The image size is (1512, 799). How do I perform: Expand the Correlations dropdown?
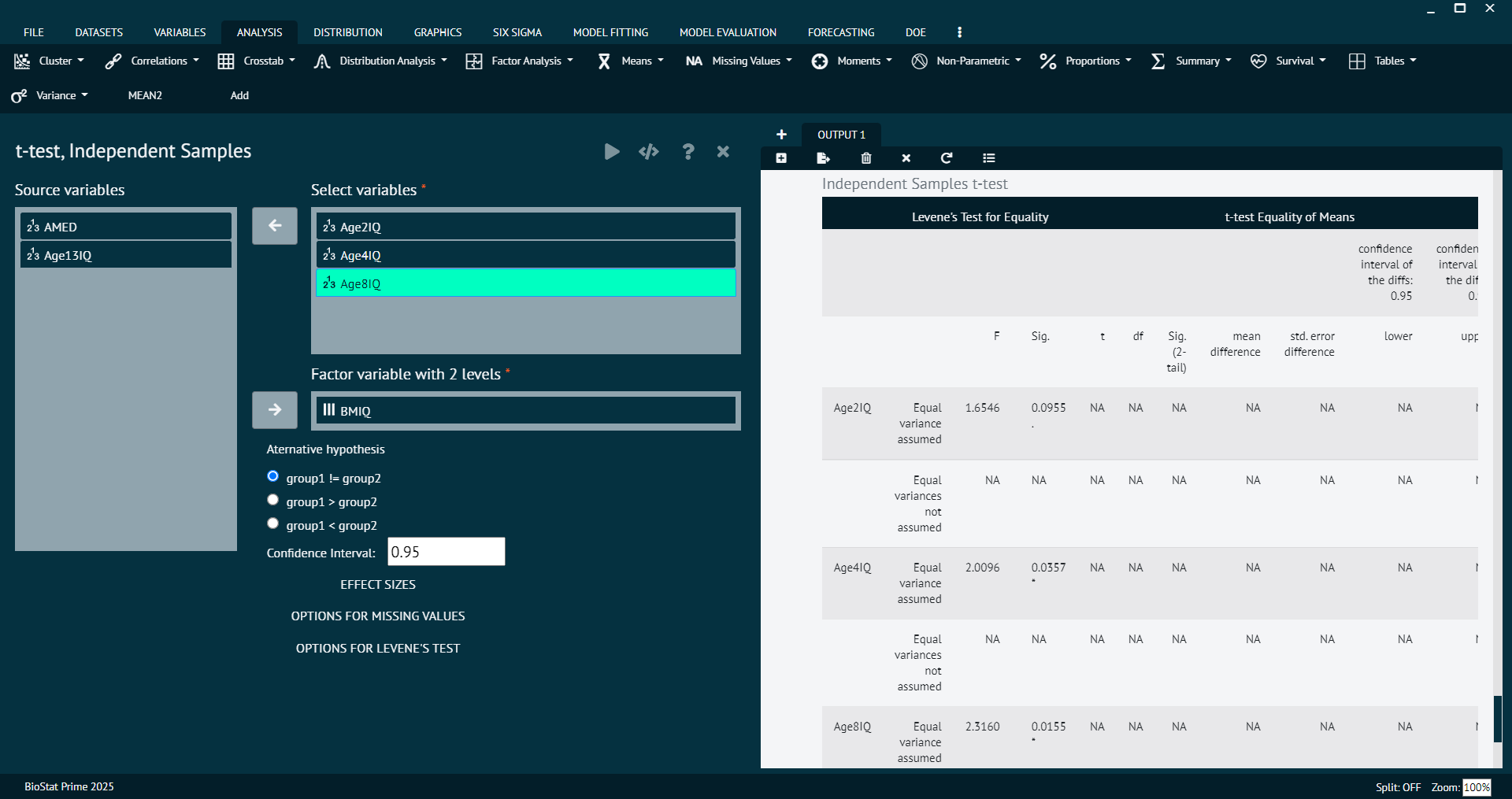[196, 61]
